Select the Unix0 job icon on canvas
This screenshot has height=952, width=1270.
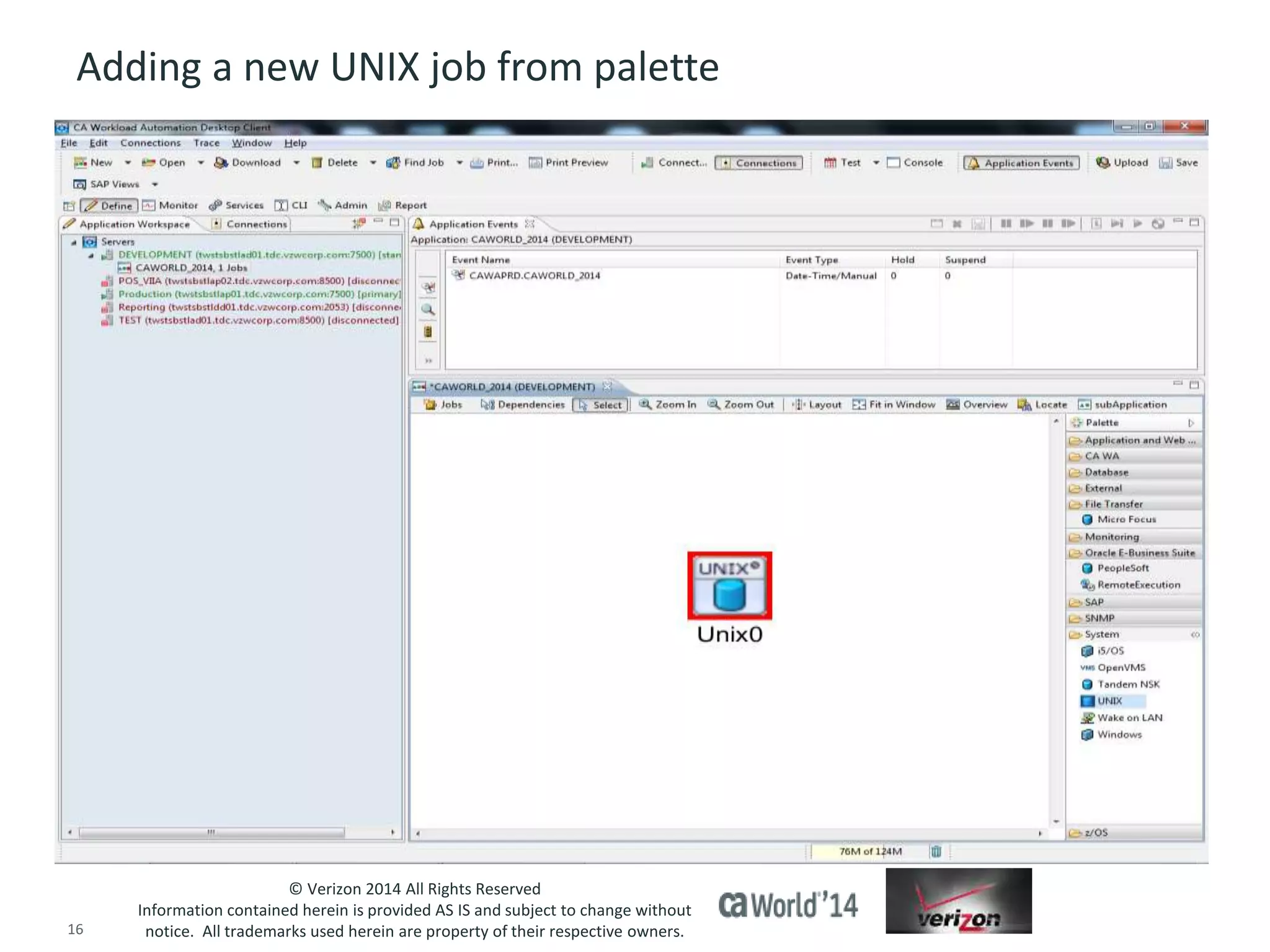730,586
